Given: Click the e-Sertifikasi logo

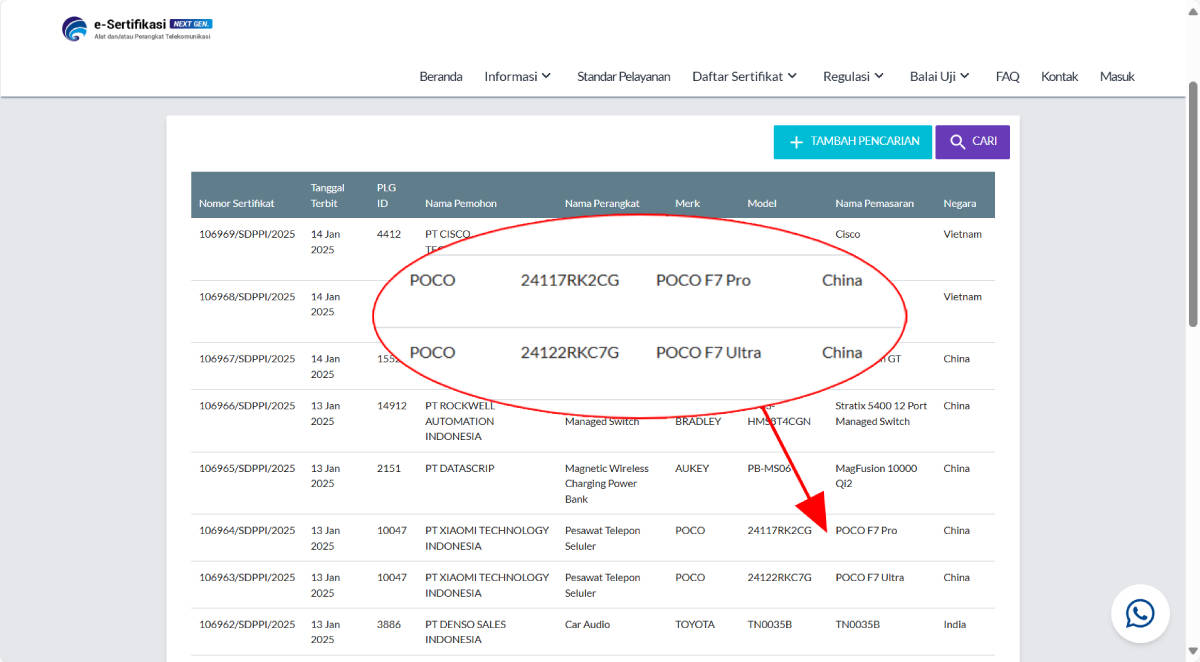Looking at the screenshot, I should [x=137, y=28].
